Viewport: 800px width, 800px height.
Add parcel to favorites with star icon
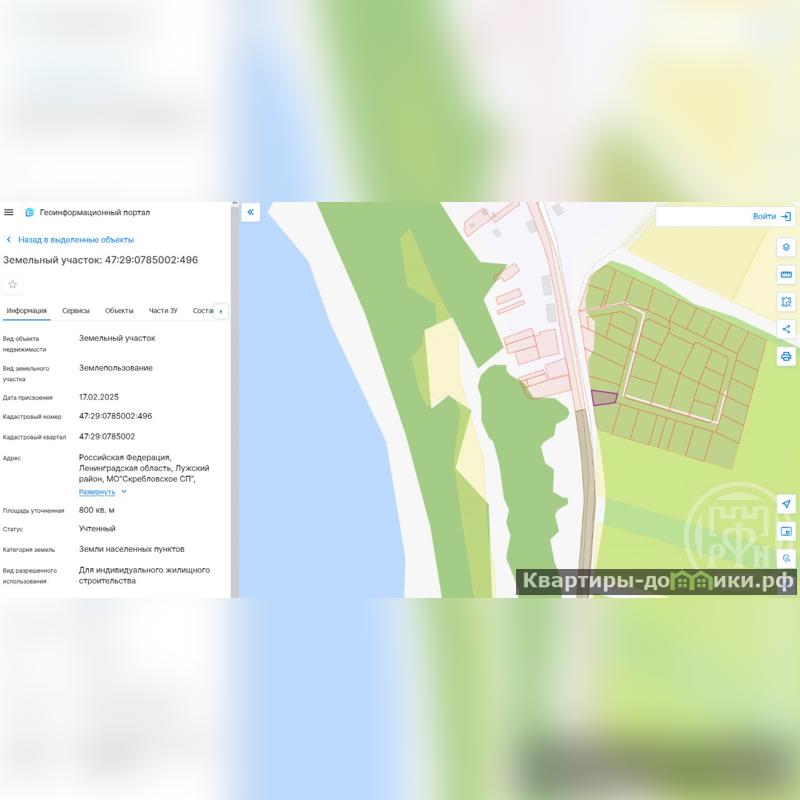pyautogui.click(x=13, y=284)
